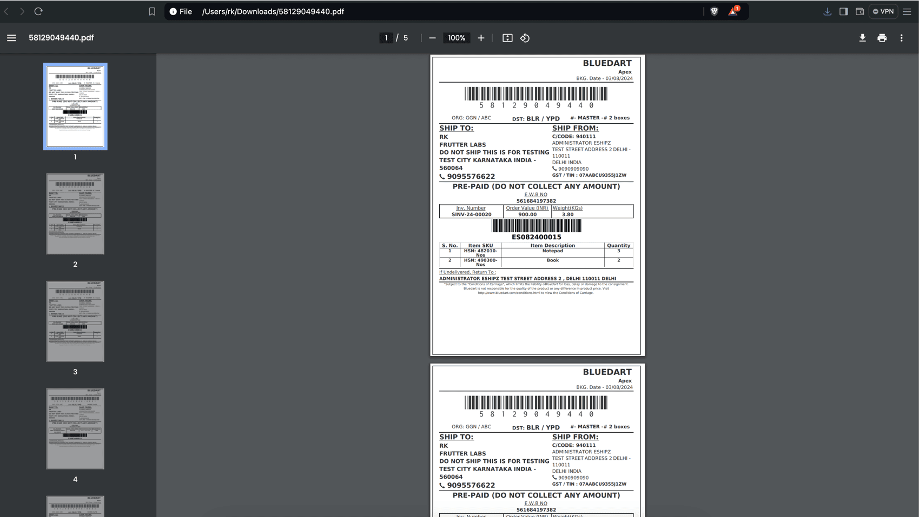The width and height of the screenshot is (920, 518).
Task: Select BLUEDART heading on second label
Action: click(607, 372)
